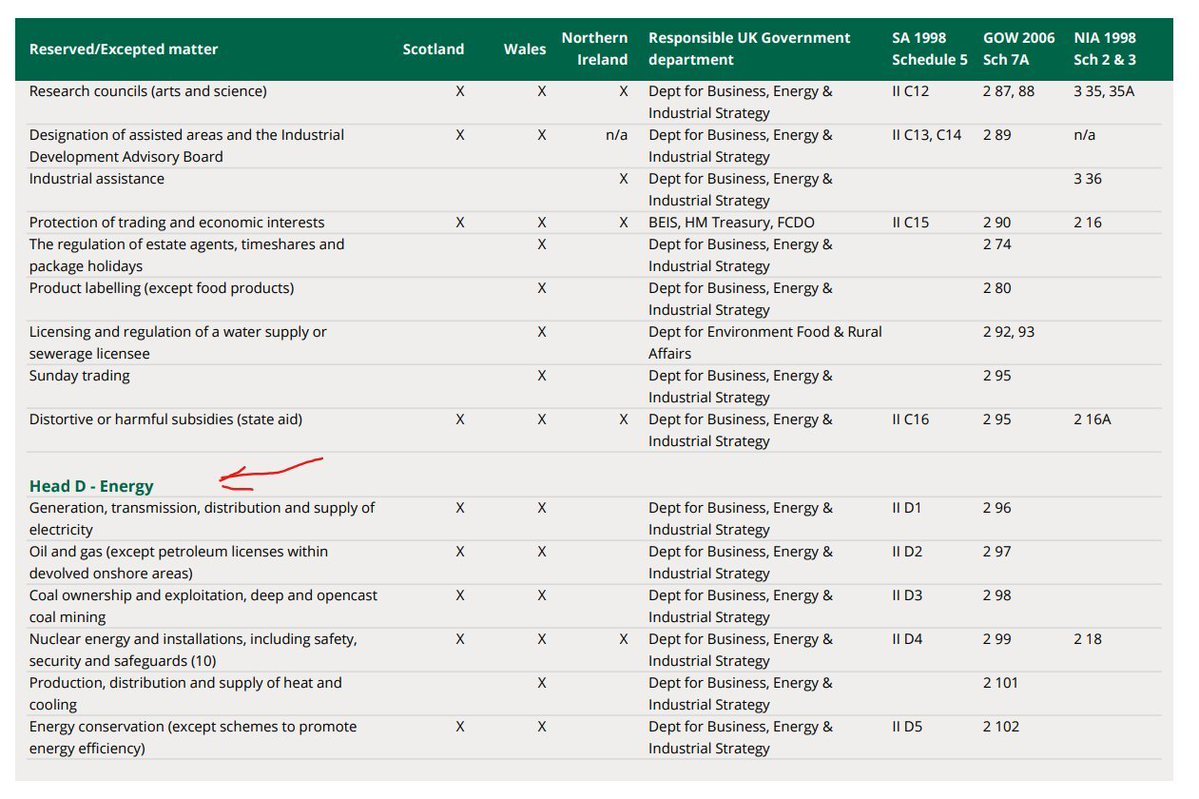Click 'BEIS, HM Treasury, FCDO' department cell
The width and height of the screenshot is (1199, 799).
(731, 222)
